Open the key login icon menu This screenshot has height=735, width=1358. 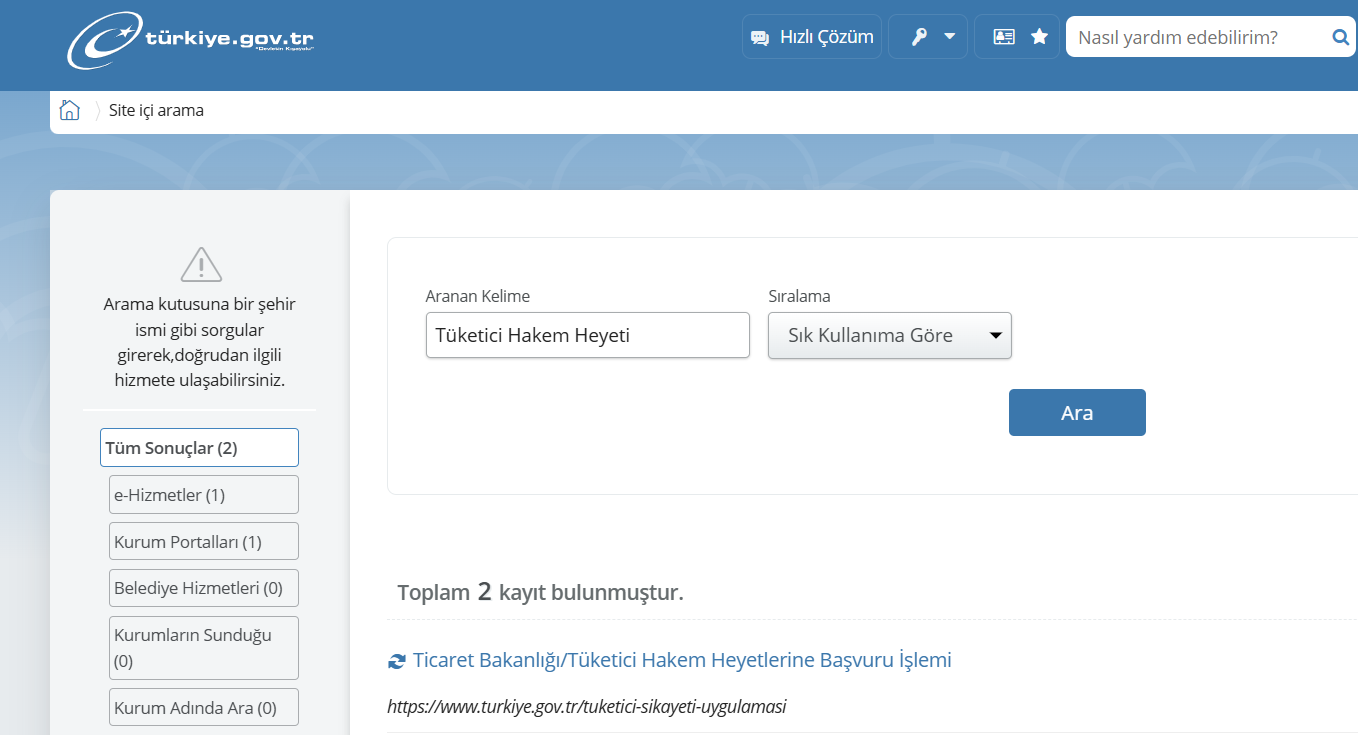point(919,37)
